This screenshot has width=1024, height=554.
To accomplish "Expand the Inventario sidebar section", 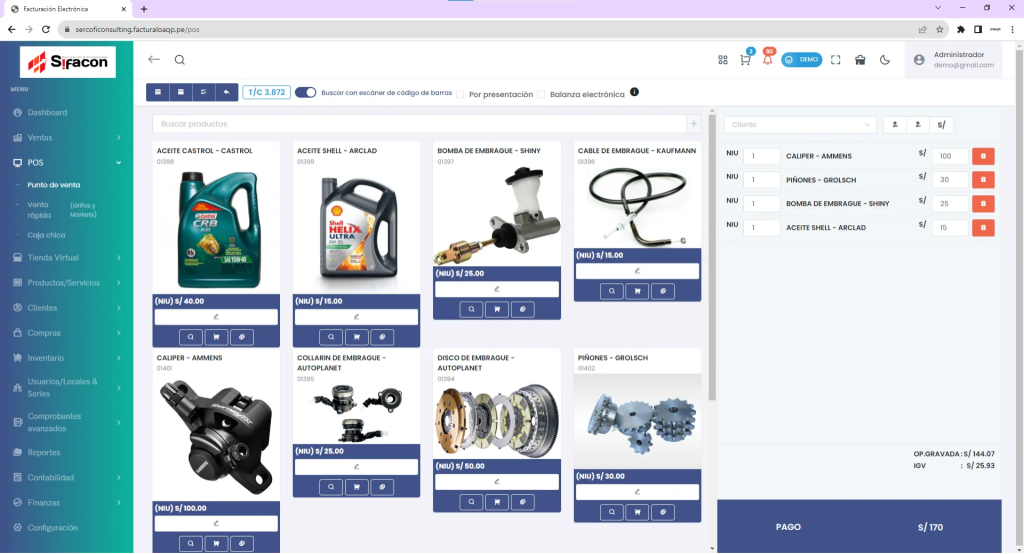I will coord(66,357).
